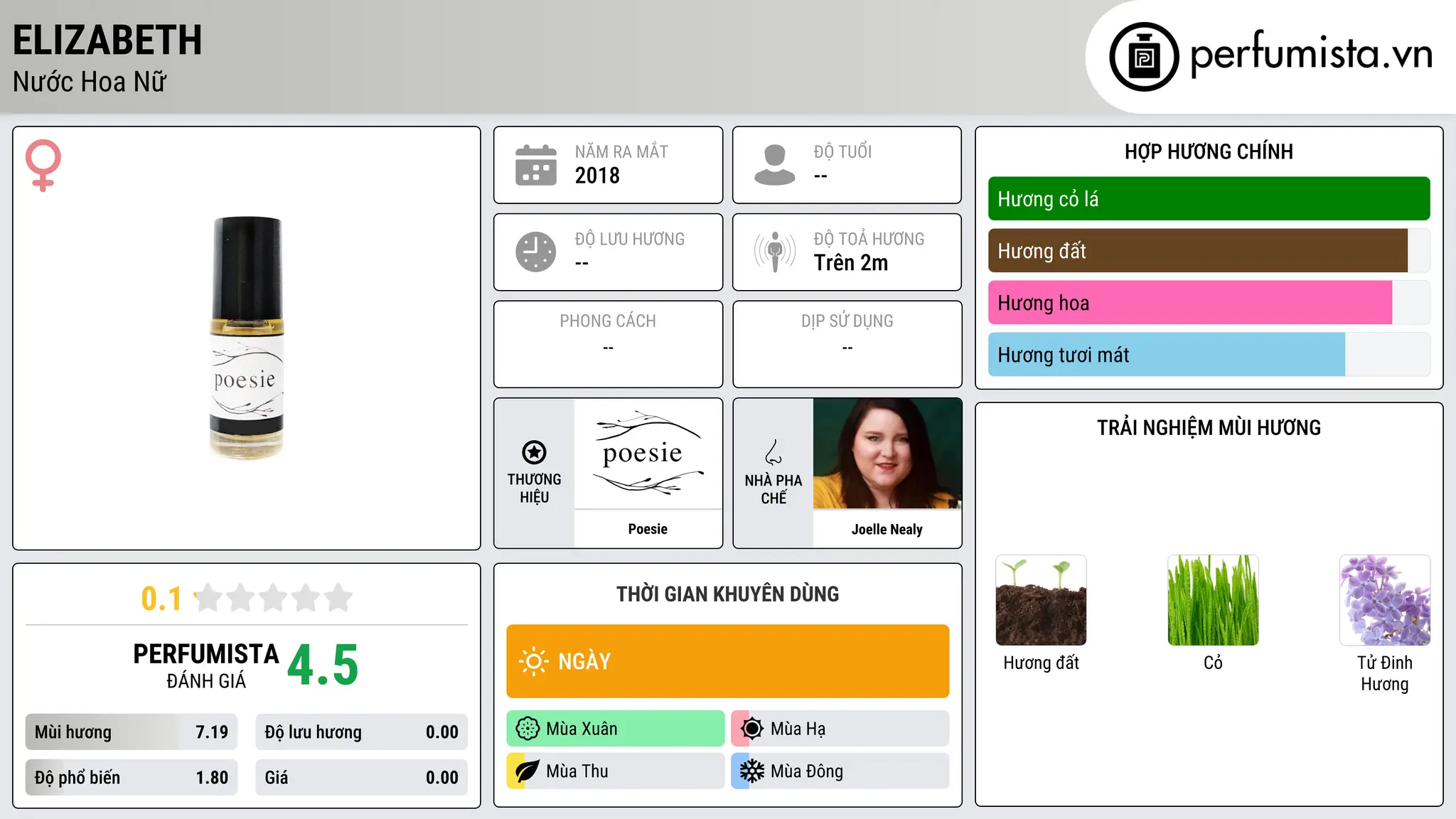This screenshot has height=819, width=1456.
Task: Click the green 4.5 Perfumista rating
Action: point(323,665)
